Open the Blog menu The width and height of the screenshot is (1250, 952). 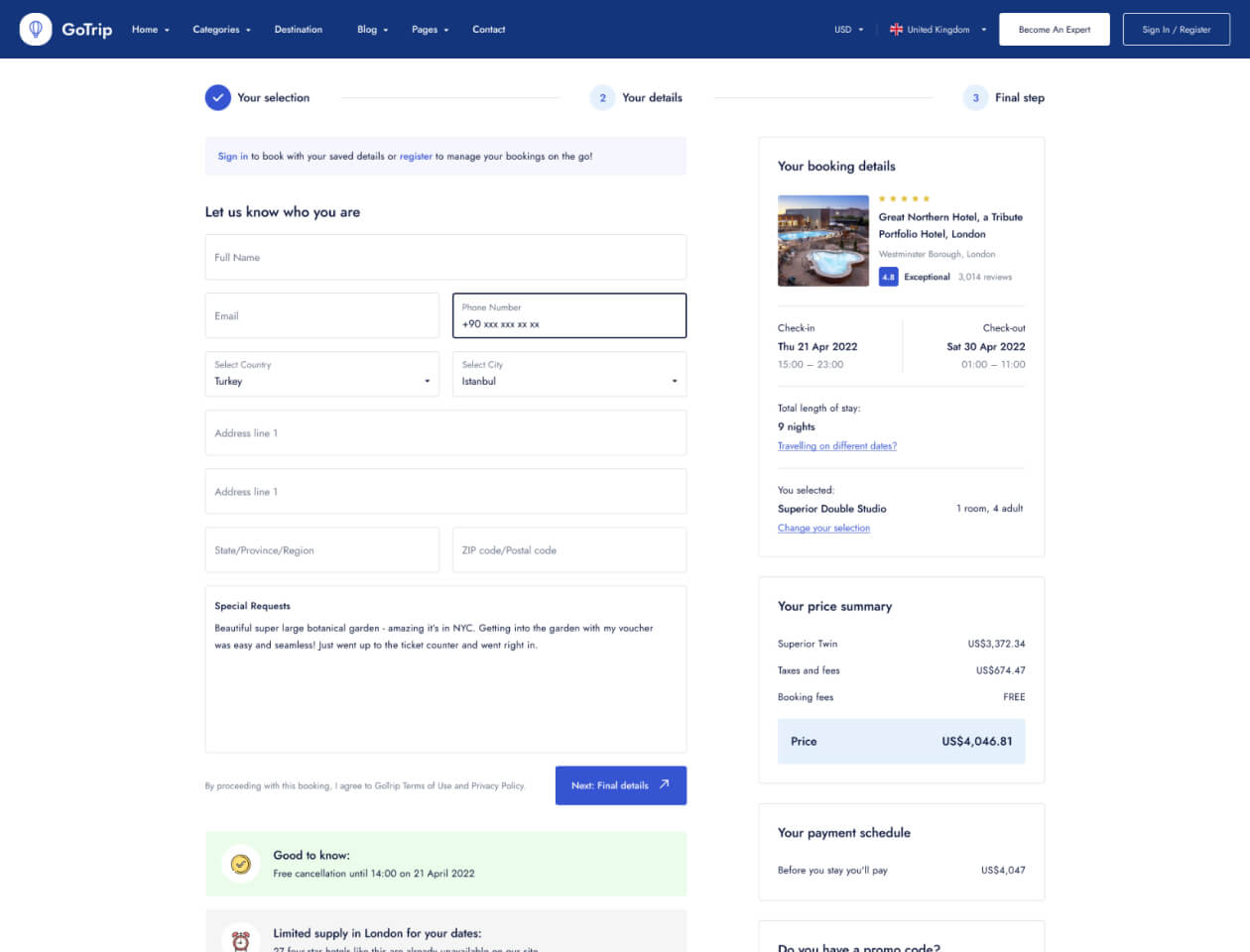(372, 30)
